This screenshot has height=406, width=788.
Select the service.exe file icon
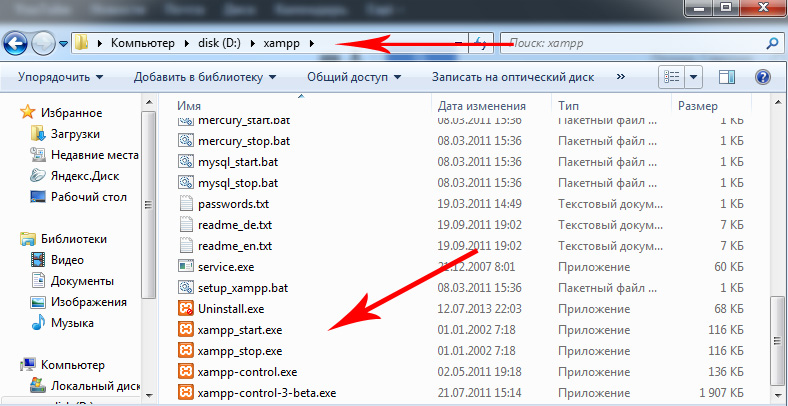185,266
